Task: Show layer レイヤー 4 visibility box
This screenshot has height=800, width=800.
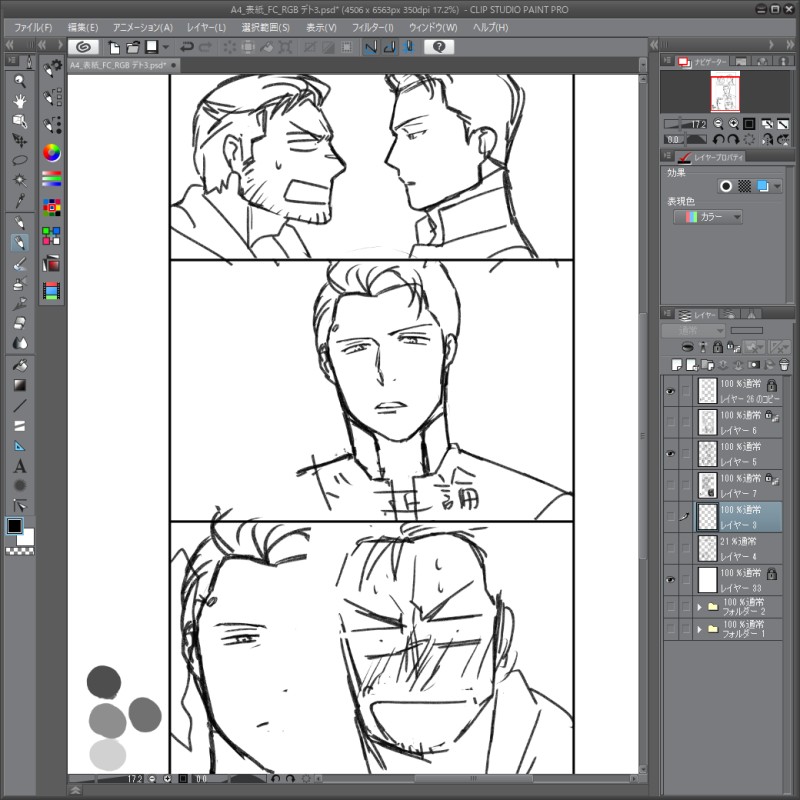Action: [x=671, y=548]
